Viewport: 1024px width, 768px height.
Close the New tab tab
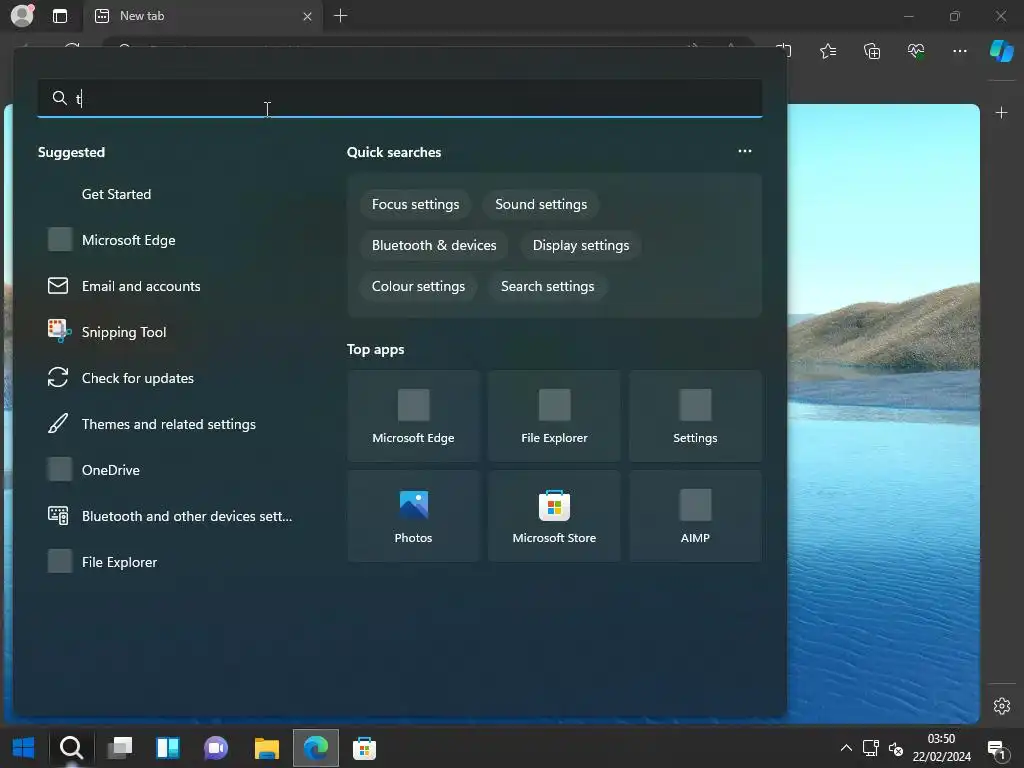pos(307,16)
